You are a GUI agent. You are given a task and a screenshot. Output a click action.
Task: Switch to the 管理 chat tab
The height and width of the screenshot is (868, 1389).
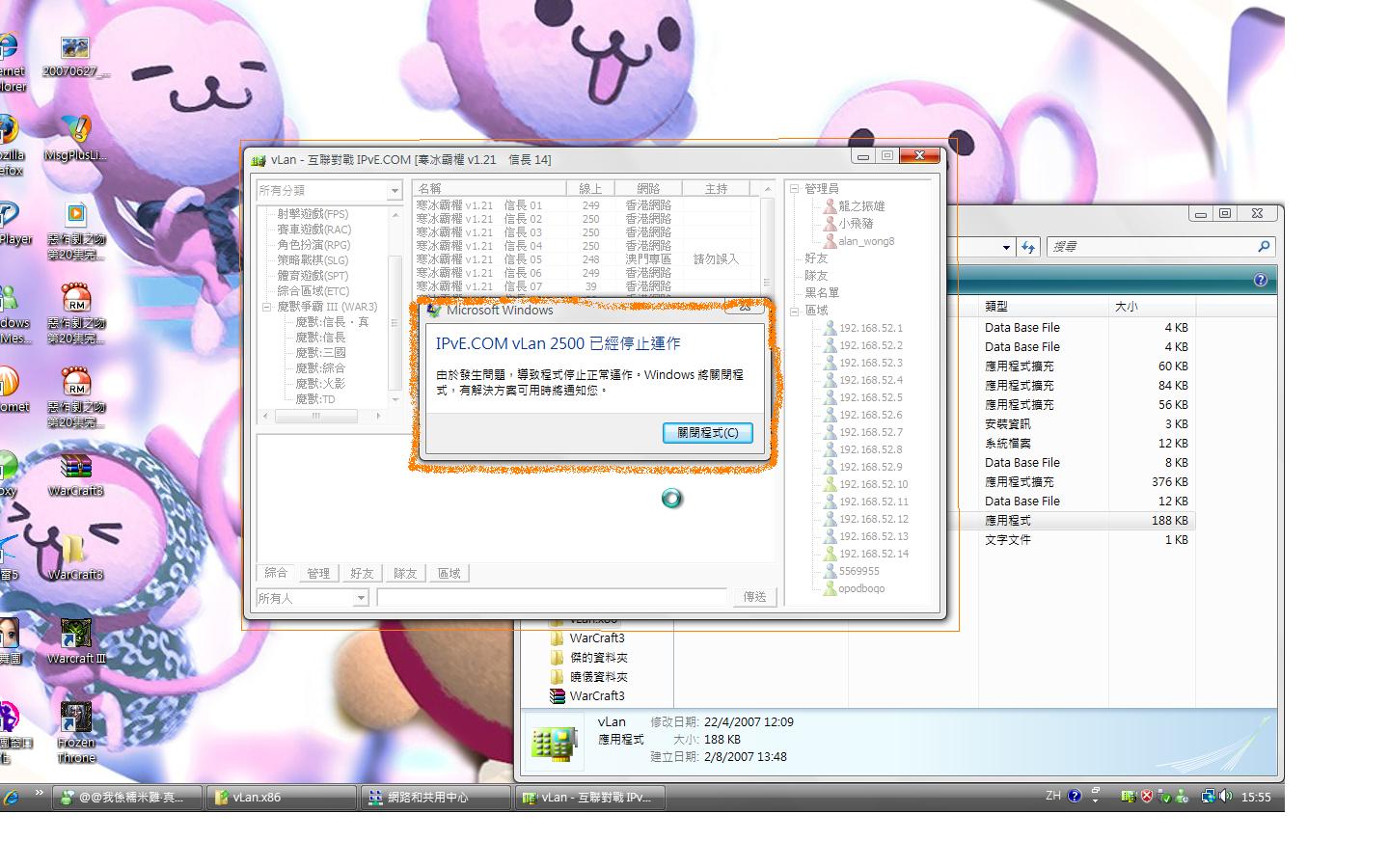pyautogui.click(x=318, y=573)
